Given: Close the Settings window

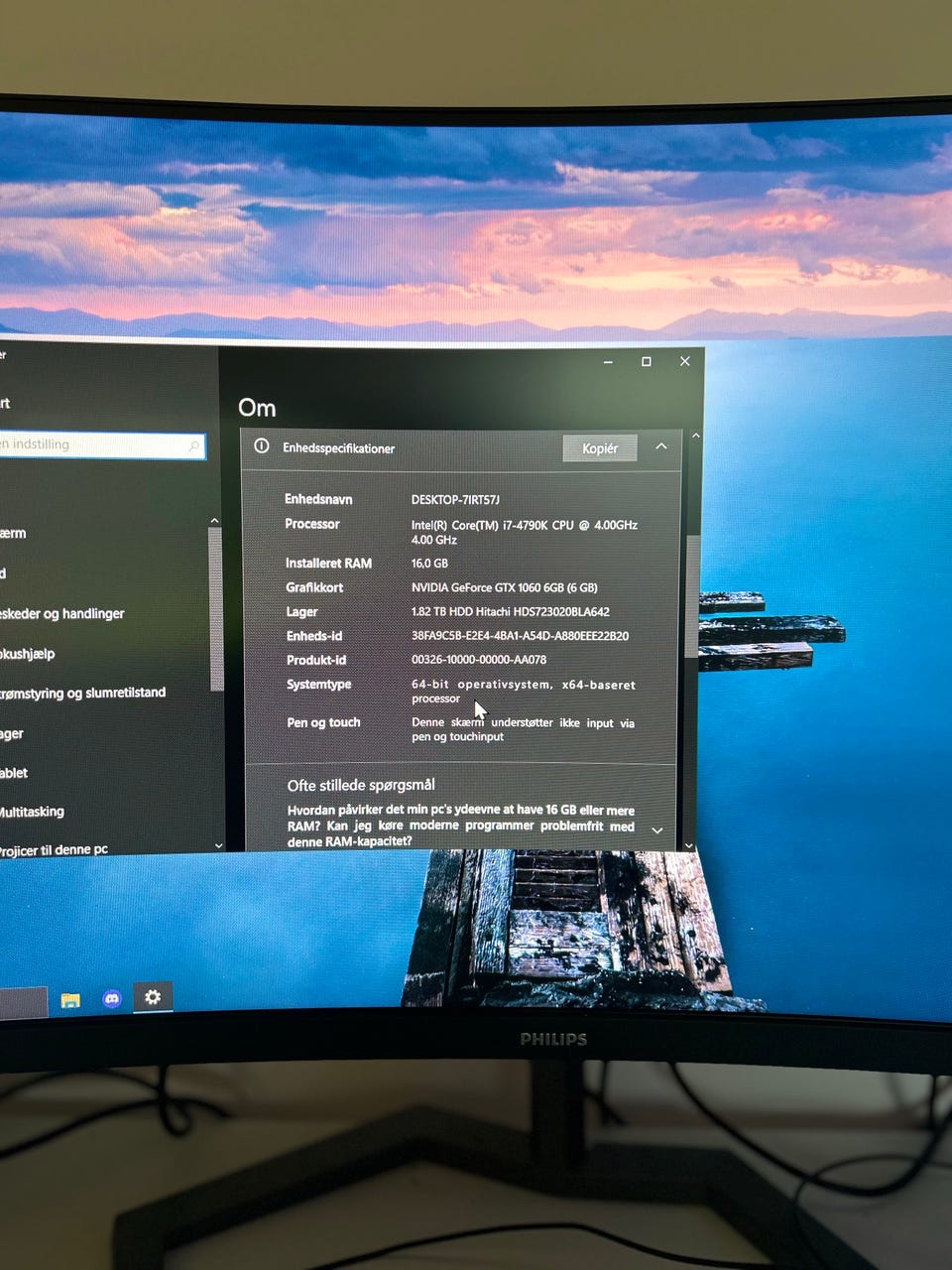Looking at the screenshot, I should [684, 361].
